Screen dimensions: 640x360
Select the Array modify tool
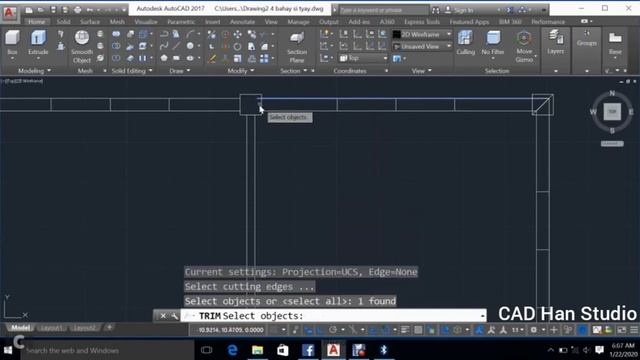click(264, 59)
